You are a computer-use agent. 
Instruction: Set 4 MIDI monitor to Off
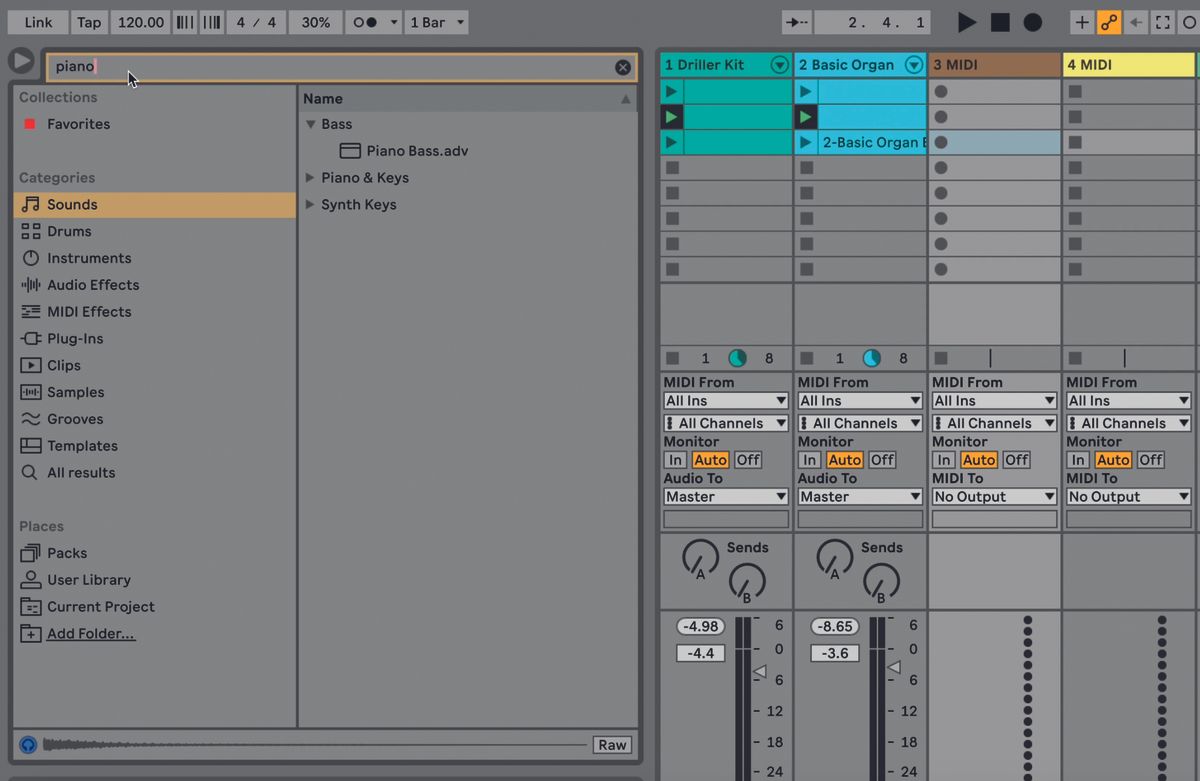(1150, 460)
